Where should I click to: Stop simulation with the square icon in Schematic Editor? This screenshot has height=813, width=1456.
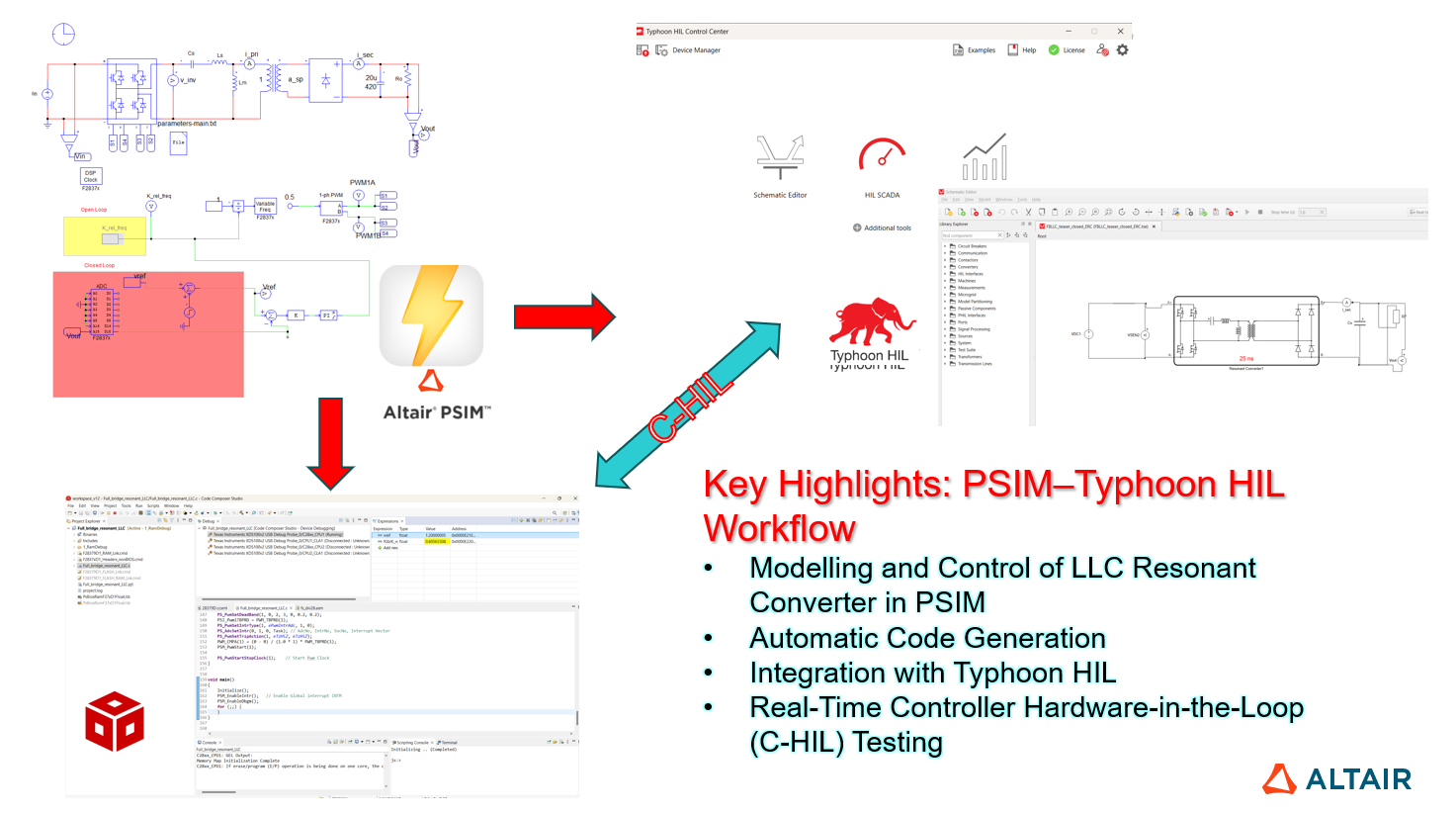[1260, 212]
